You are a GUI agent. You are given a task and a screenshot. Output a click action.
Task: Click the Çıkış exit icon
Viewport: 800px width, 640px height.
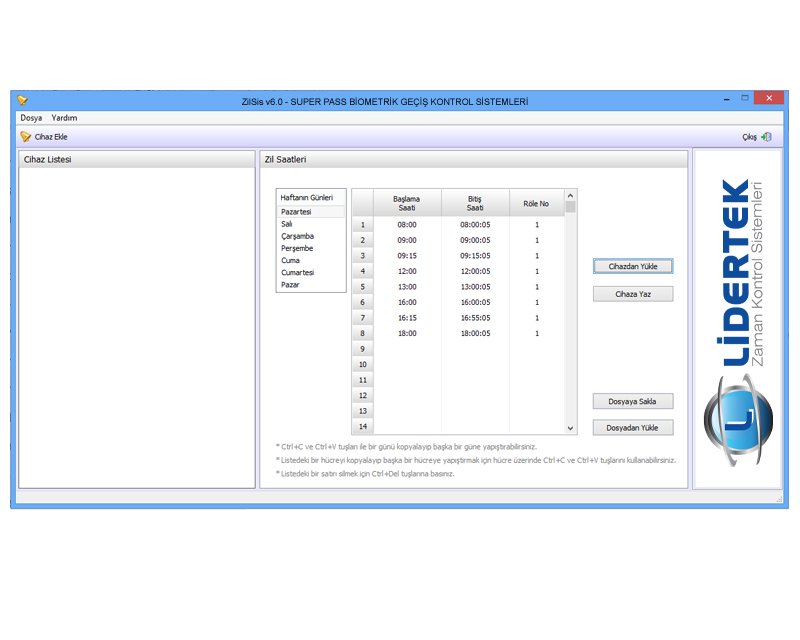click(x=766, y=137)
